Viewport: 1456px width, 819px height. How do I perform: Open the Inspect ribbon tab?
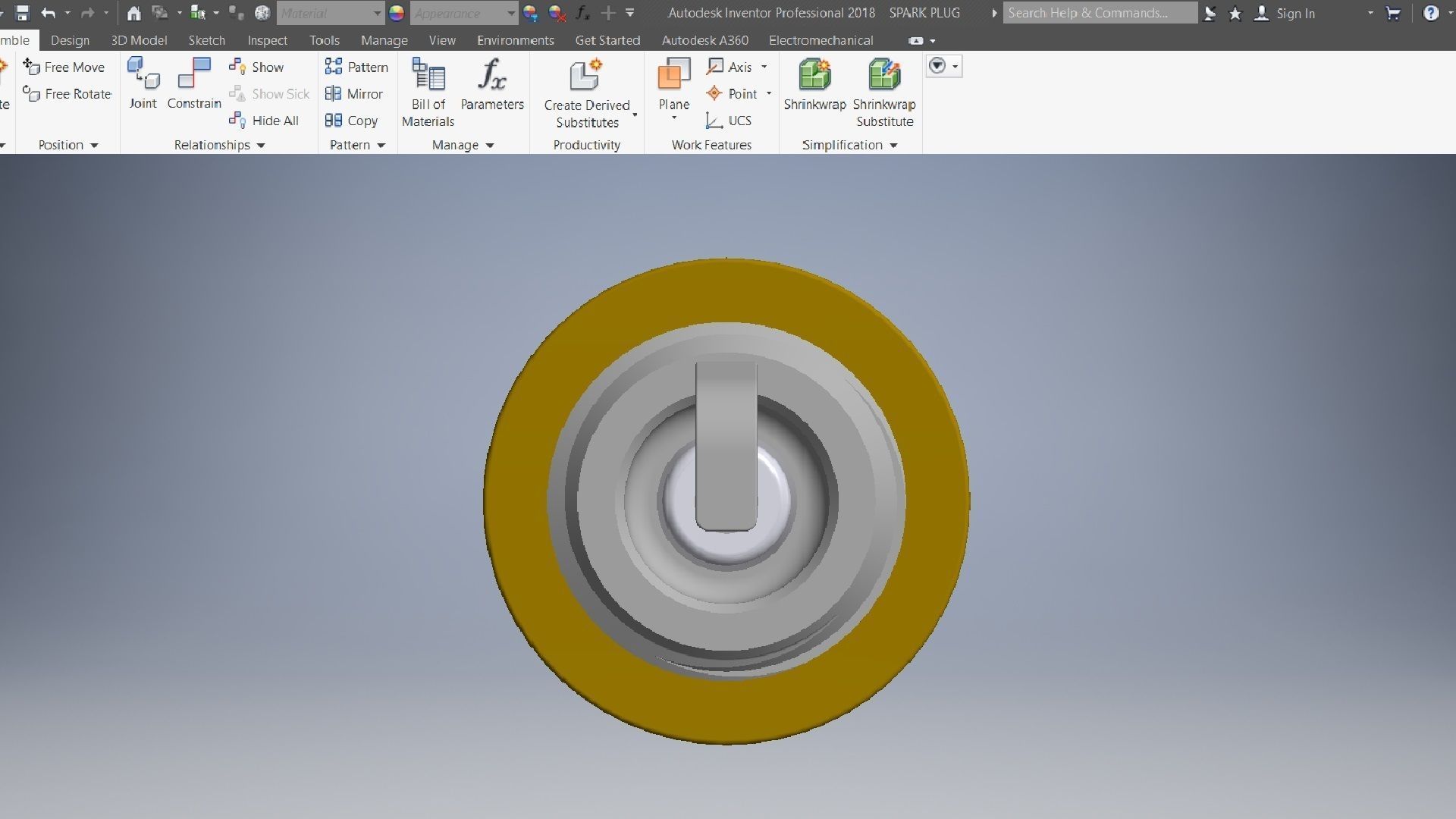267,40
